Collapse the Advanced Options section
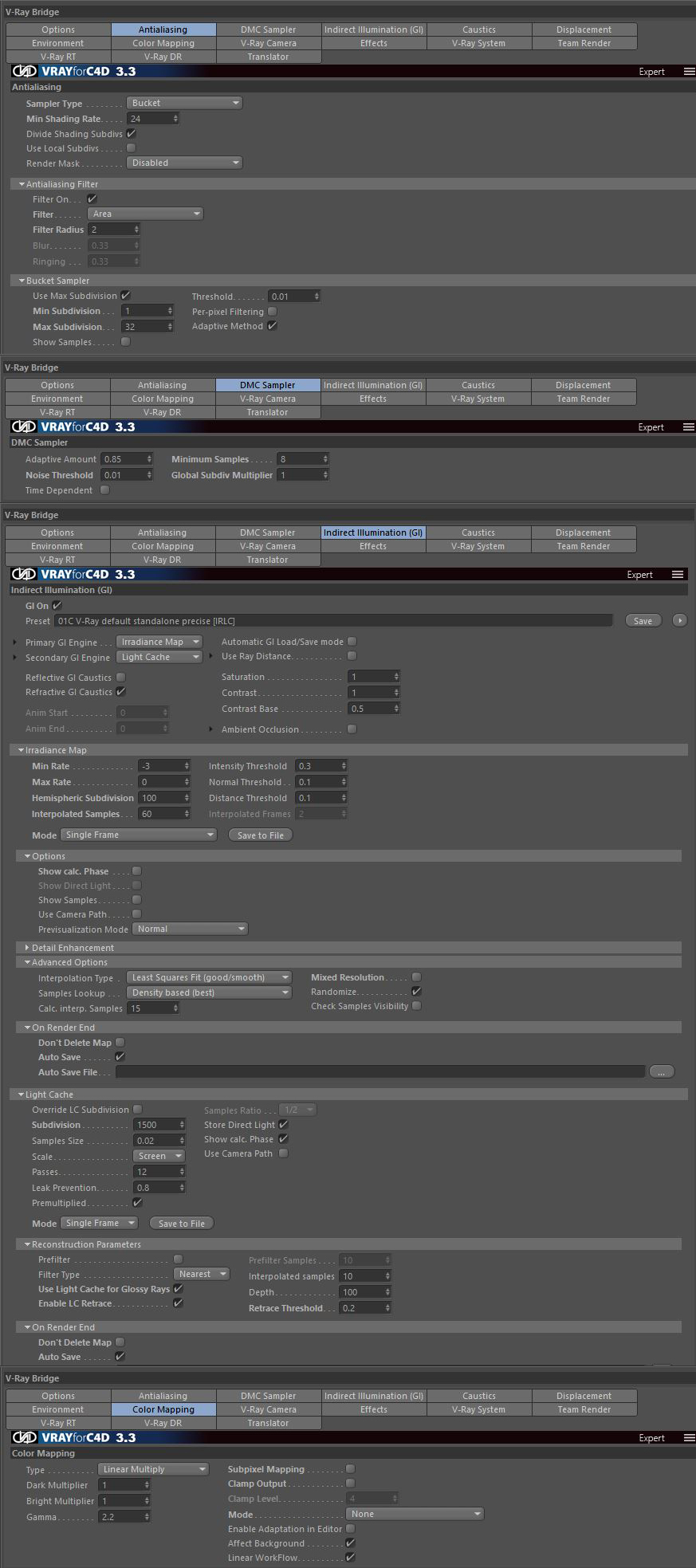The width and height of the screenshot is (696, 1568). pos(28,962)
